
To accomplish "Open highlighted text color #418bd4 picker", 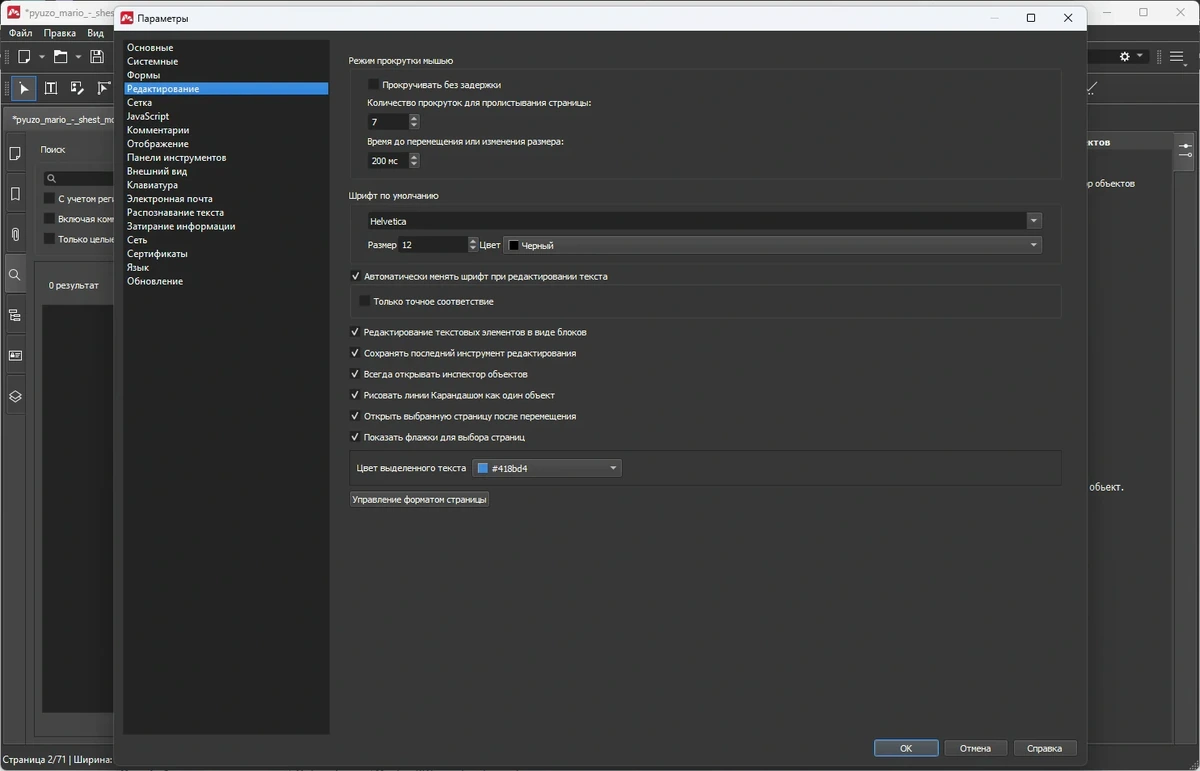I will coord(547,468).
